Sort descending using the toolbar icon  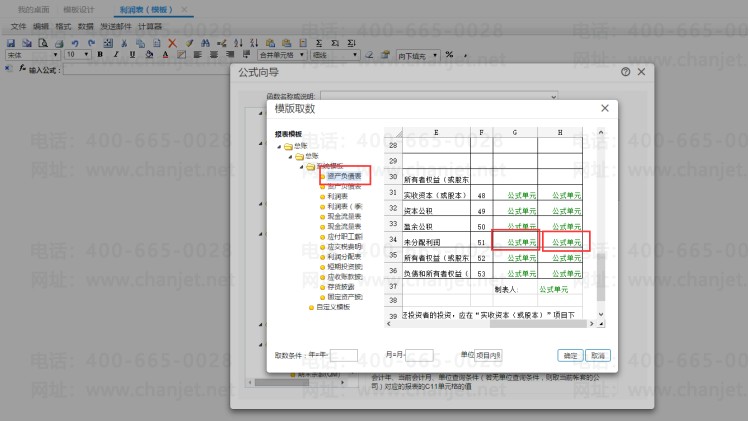tap(254, 43)
